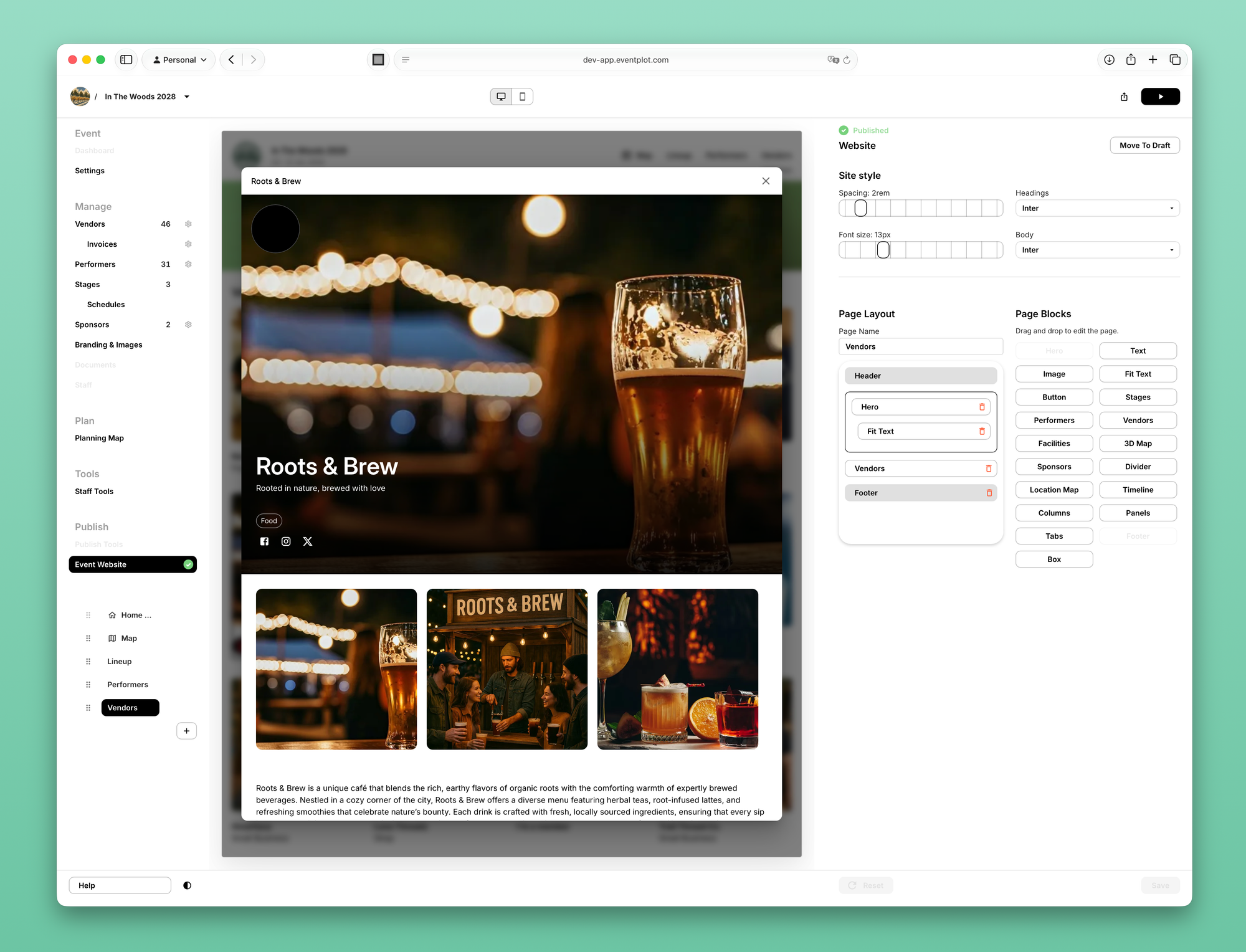1246x952 pixels.
Task: Delete the Fit Text block
Action: [982, 431]
